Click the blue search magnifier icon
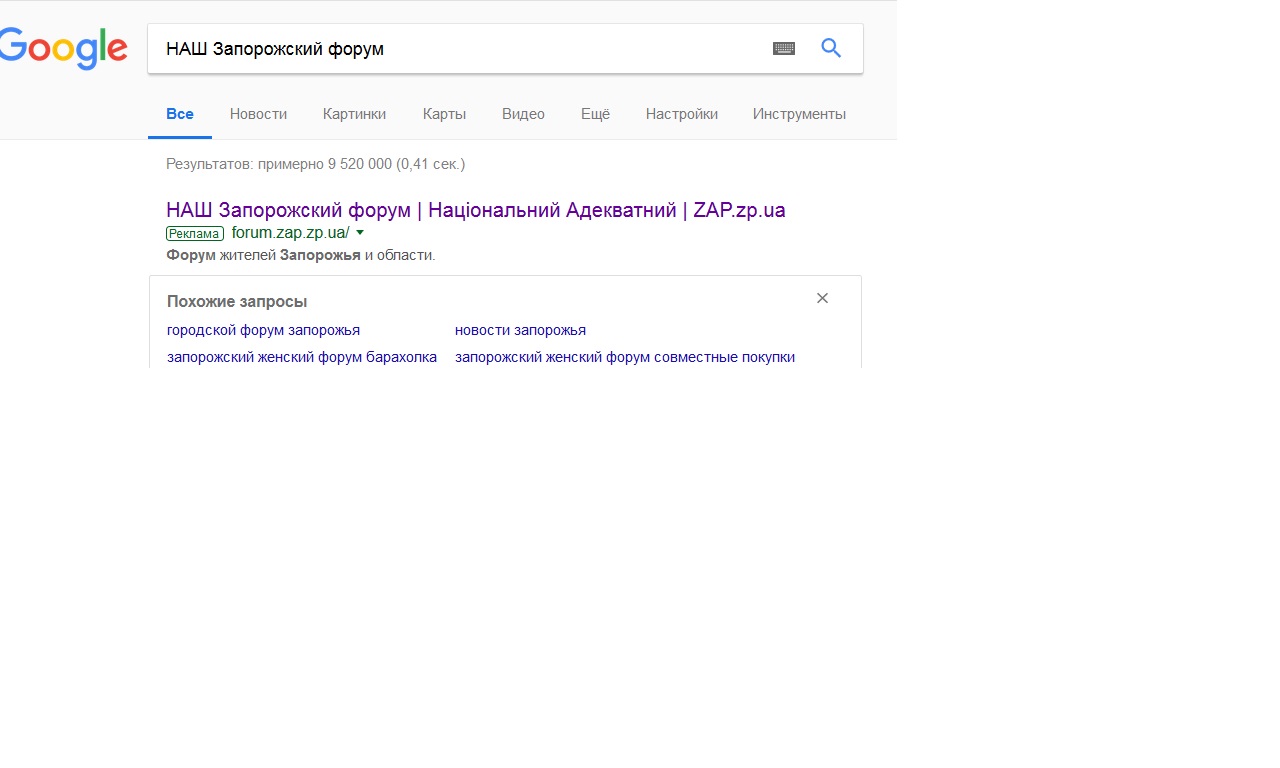The width and height of the screenshot is (1280, 768). [x=831, y=48]
